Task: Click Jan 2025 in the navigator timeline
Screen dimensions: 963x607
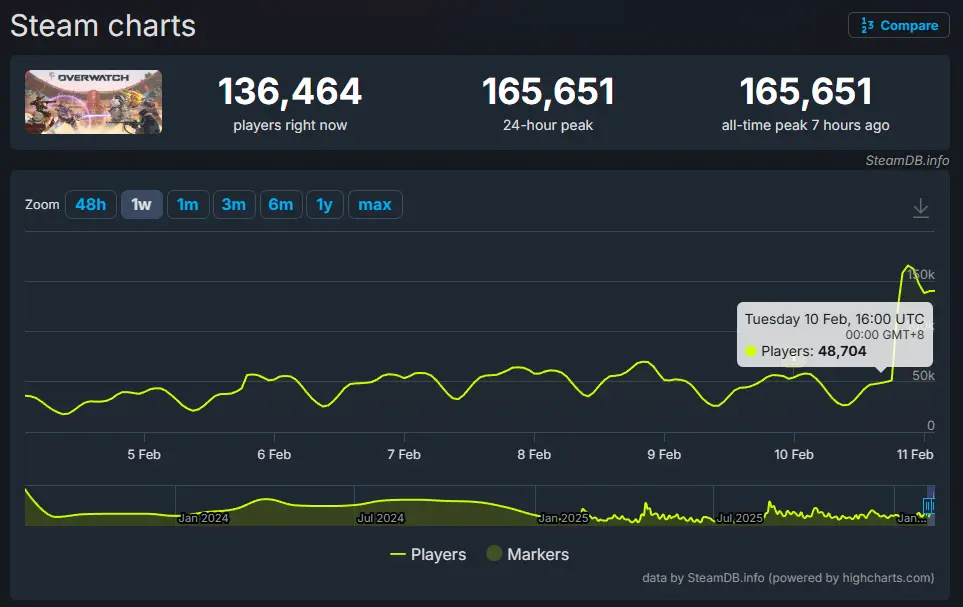Action: [563, 518]
